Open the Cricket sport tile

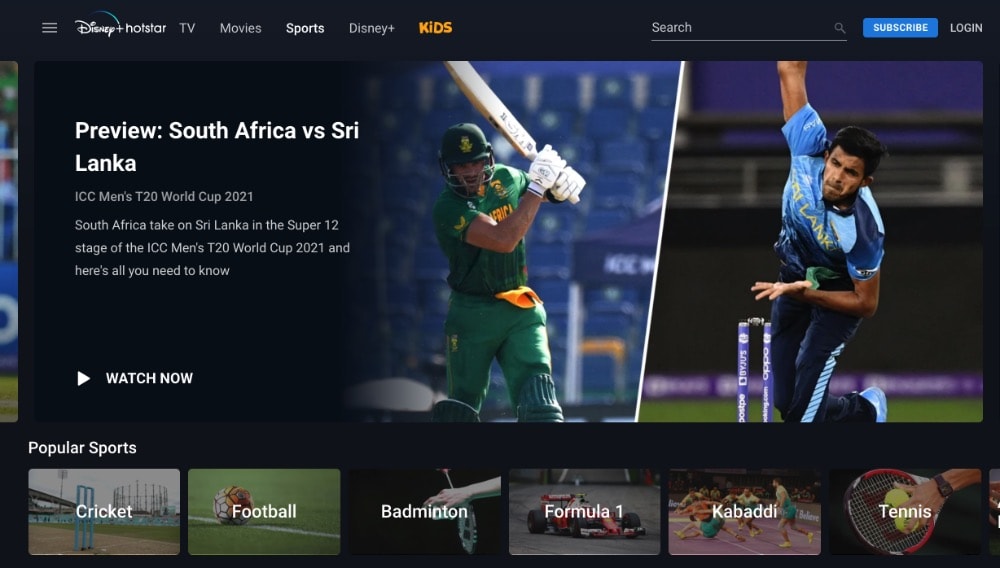point(104,512)
